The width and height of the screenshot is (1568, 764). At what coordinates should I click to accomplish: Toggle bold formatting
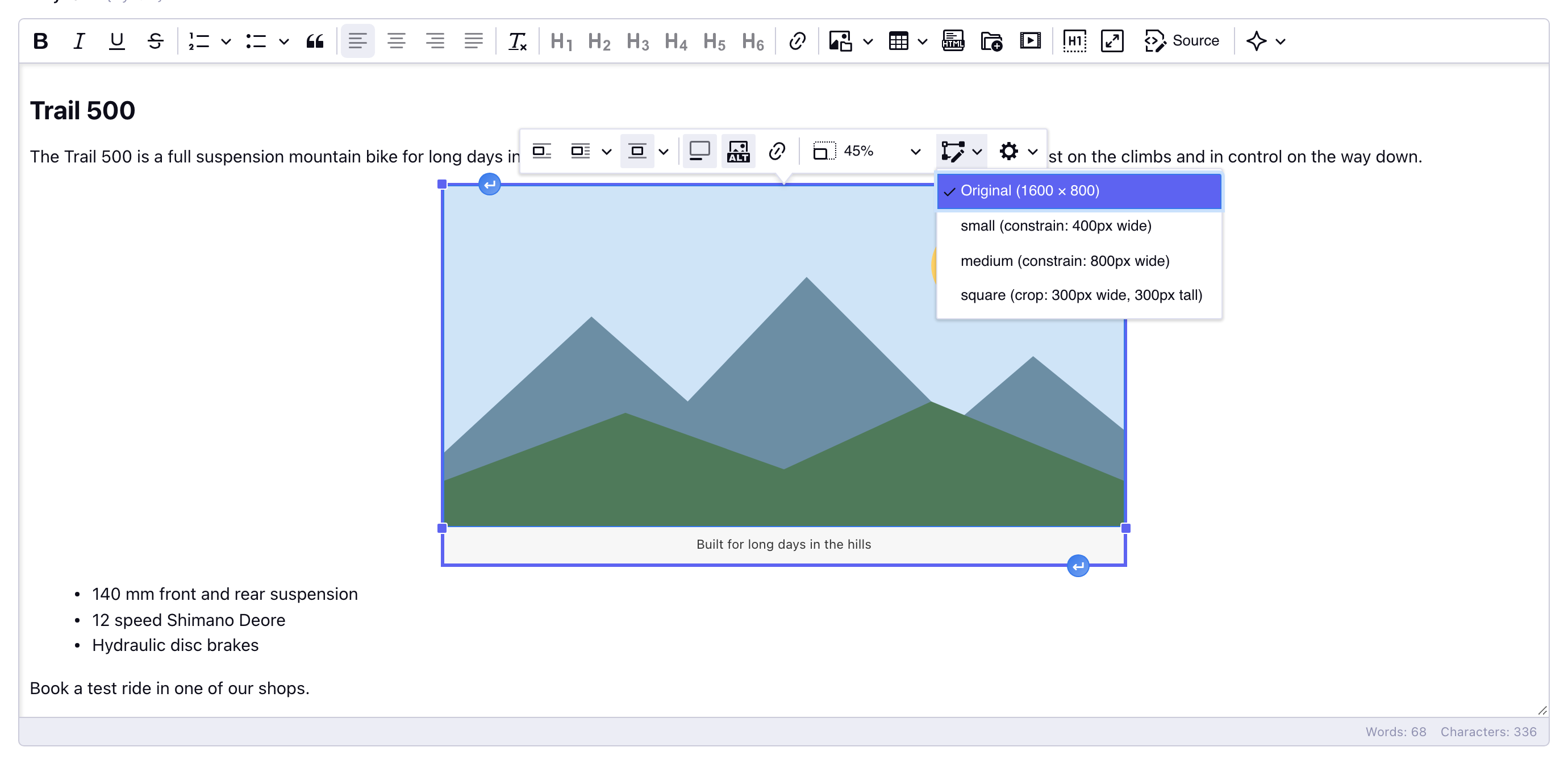41,41
